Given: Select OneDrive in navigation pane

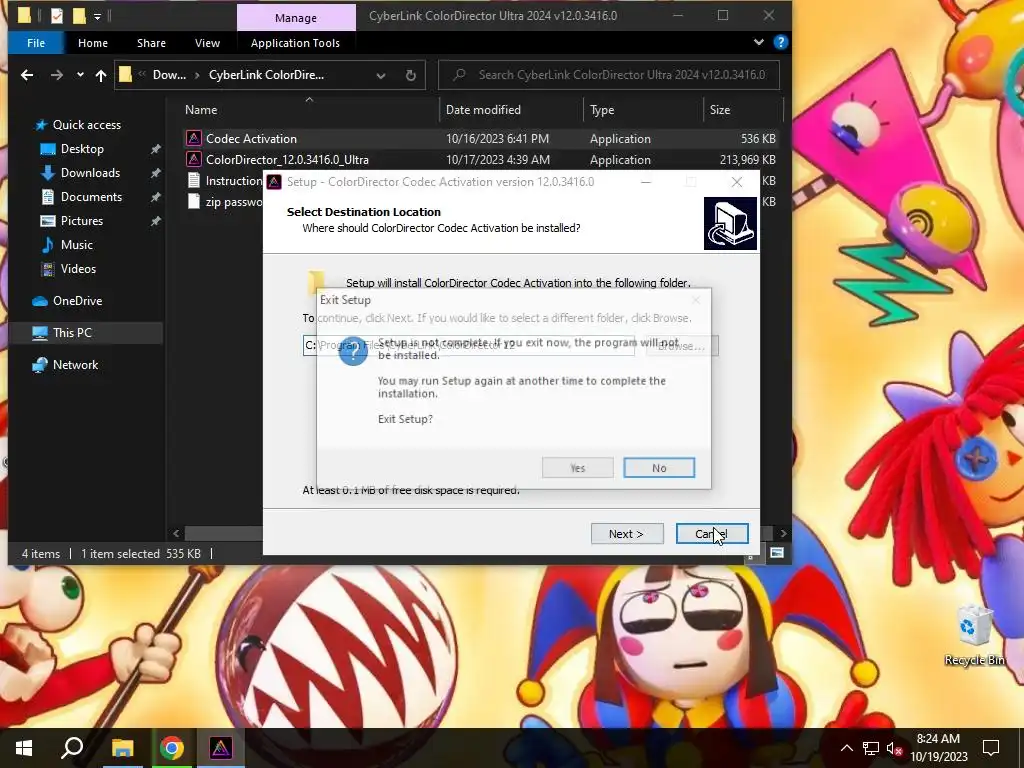Looking at the screenshot, I should [77, 301].
